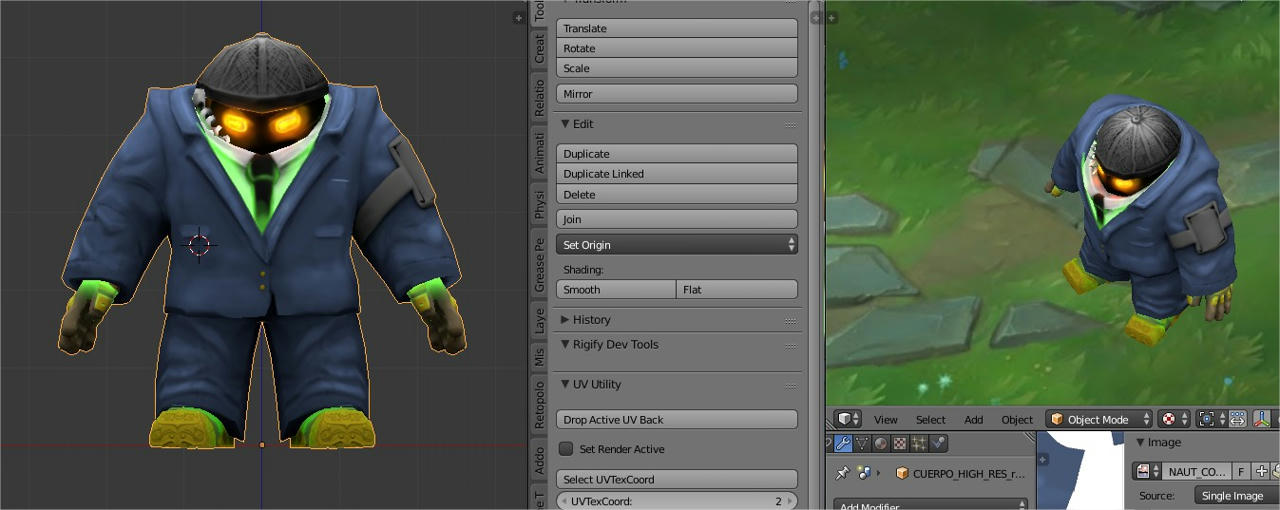Click the Duplicate button

point(677,154)
